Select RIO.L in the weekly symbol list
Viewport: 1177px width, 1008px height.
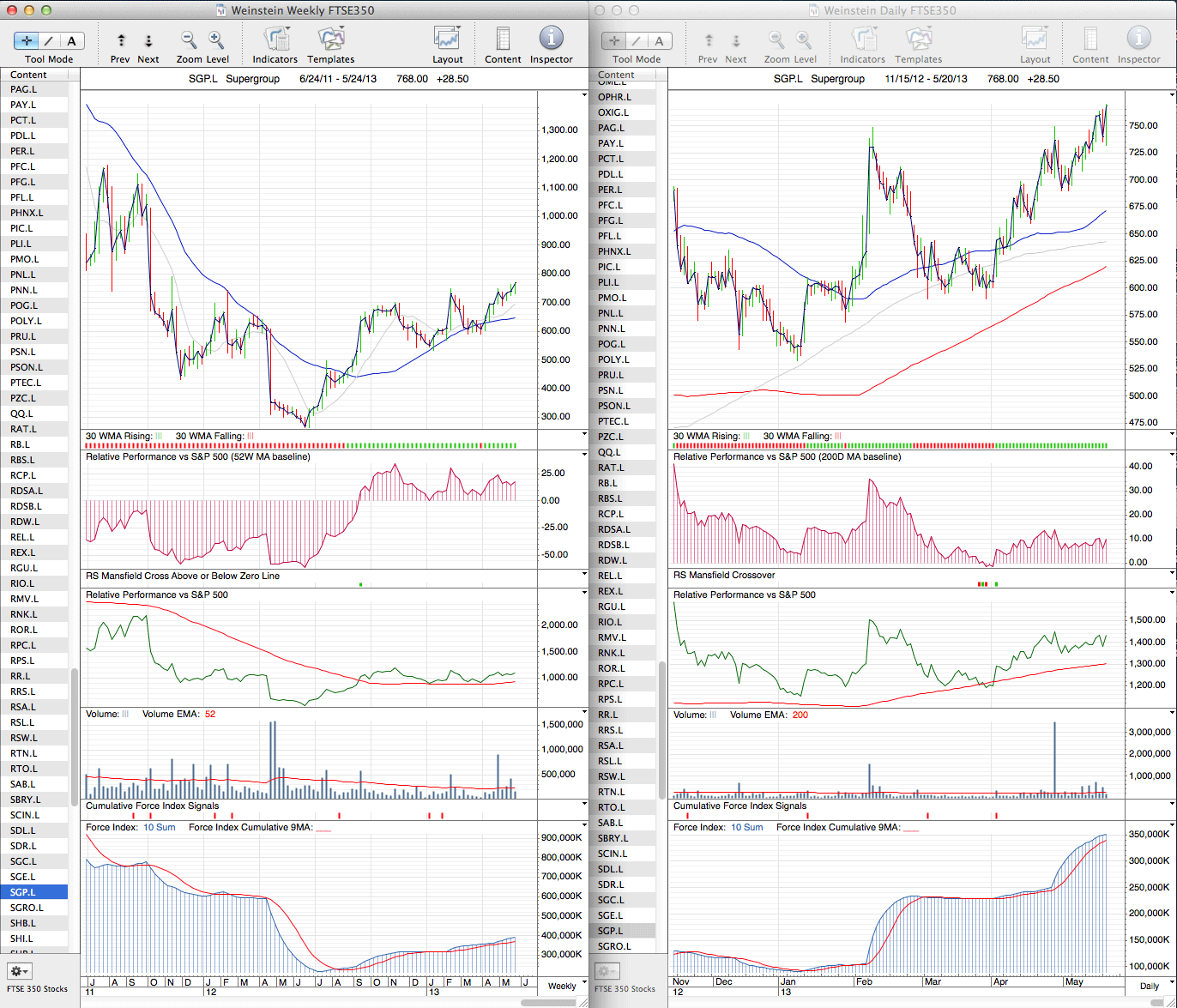pos(23,583)
